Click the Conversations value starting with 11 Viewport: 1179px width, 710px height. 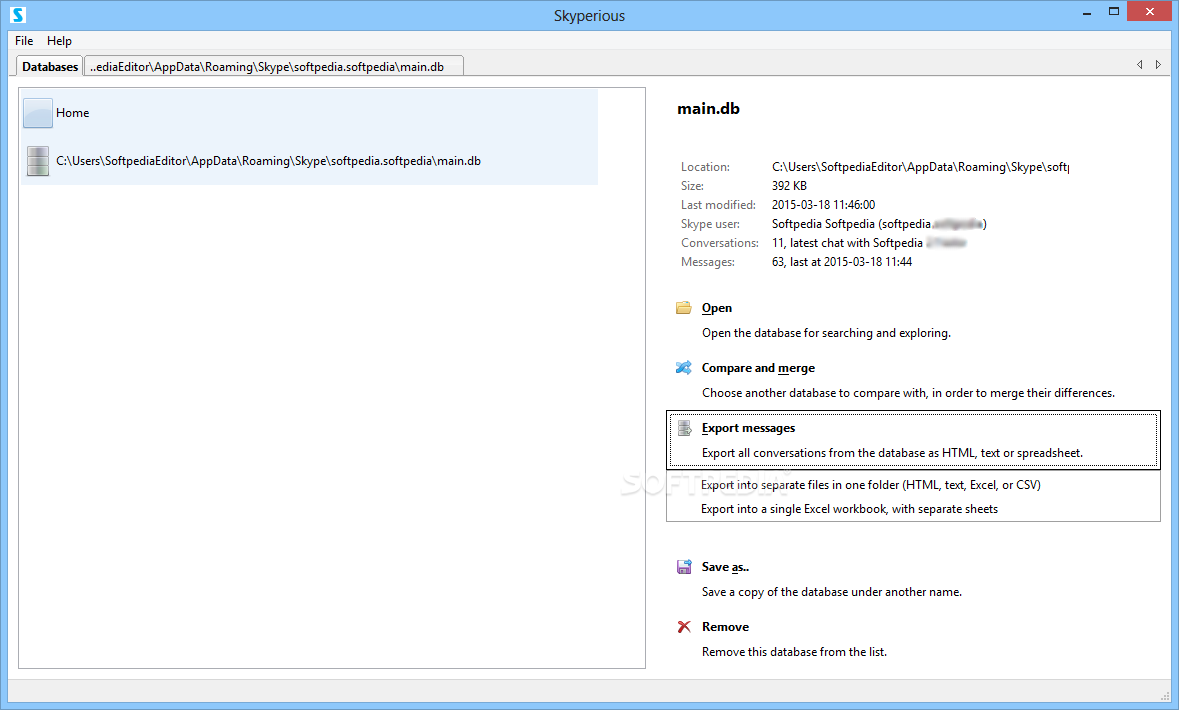pyautogui.click(x=868, y=243)
